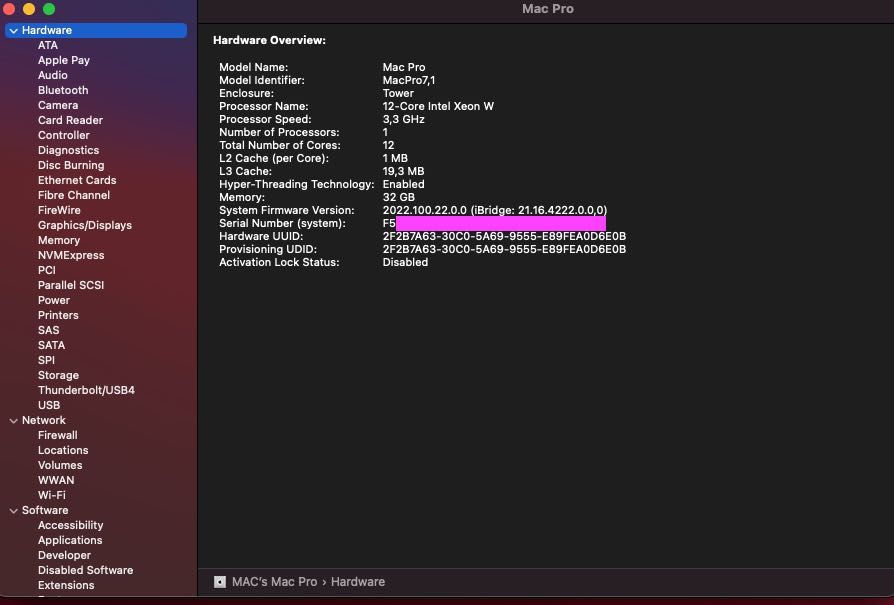Click the Hardware Overview heading
Viewport: 894px width, 605px height.
tap(269, 40)
